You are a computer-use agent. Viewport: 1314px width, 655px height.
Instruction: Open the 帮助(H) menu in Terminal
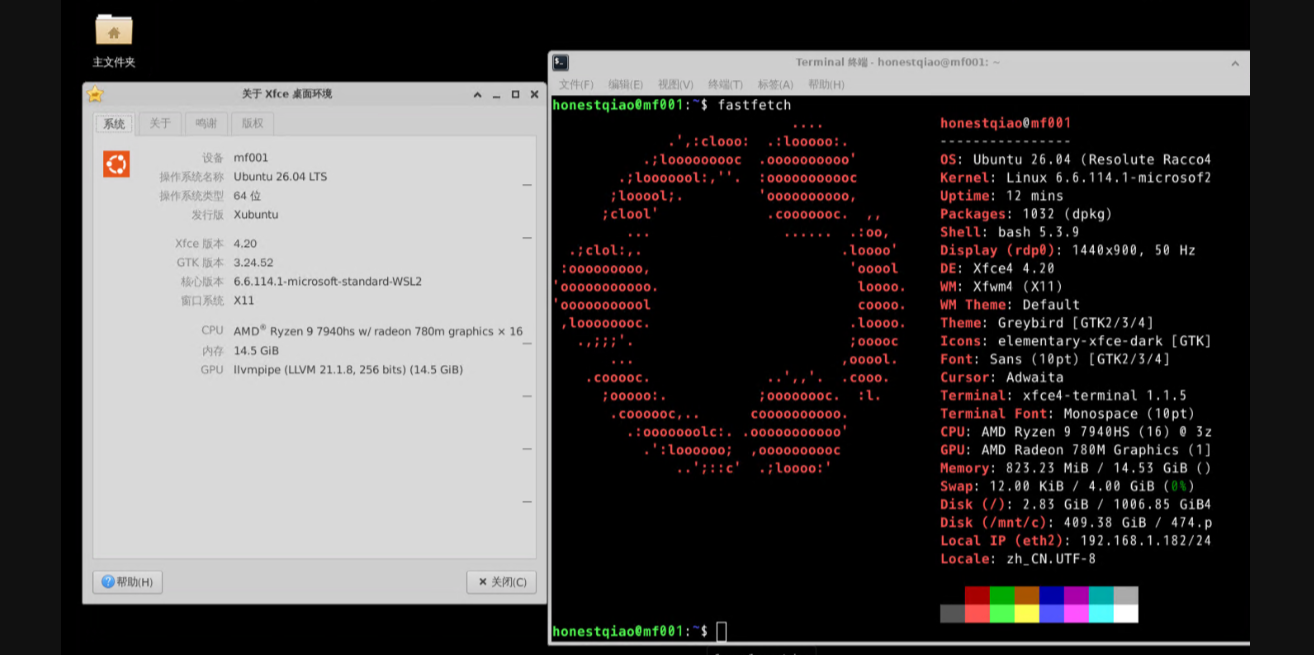[x=826, y=85]
